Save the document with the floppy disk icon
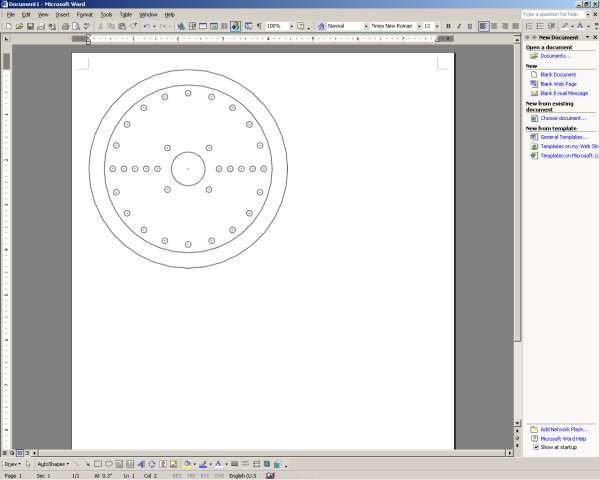 pos(30,26)
